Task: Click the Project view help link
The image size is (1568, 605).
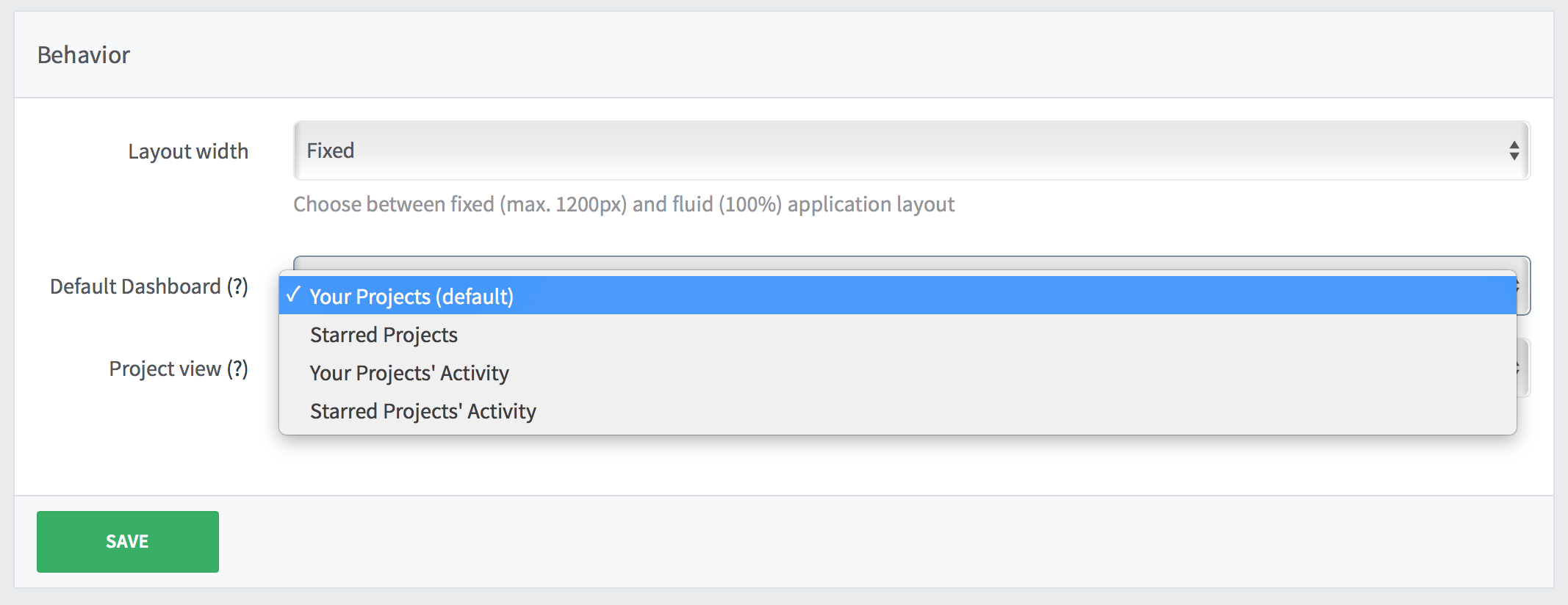Action: (x=238, y=368)
